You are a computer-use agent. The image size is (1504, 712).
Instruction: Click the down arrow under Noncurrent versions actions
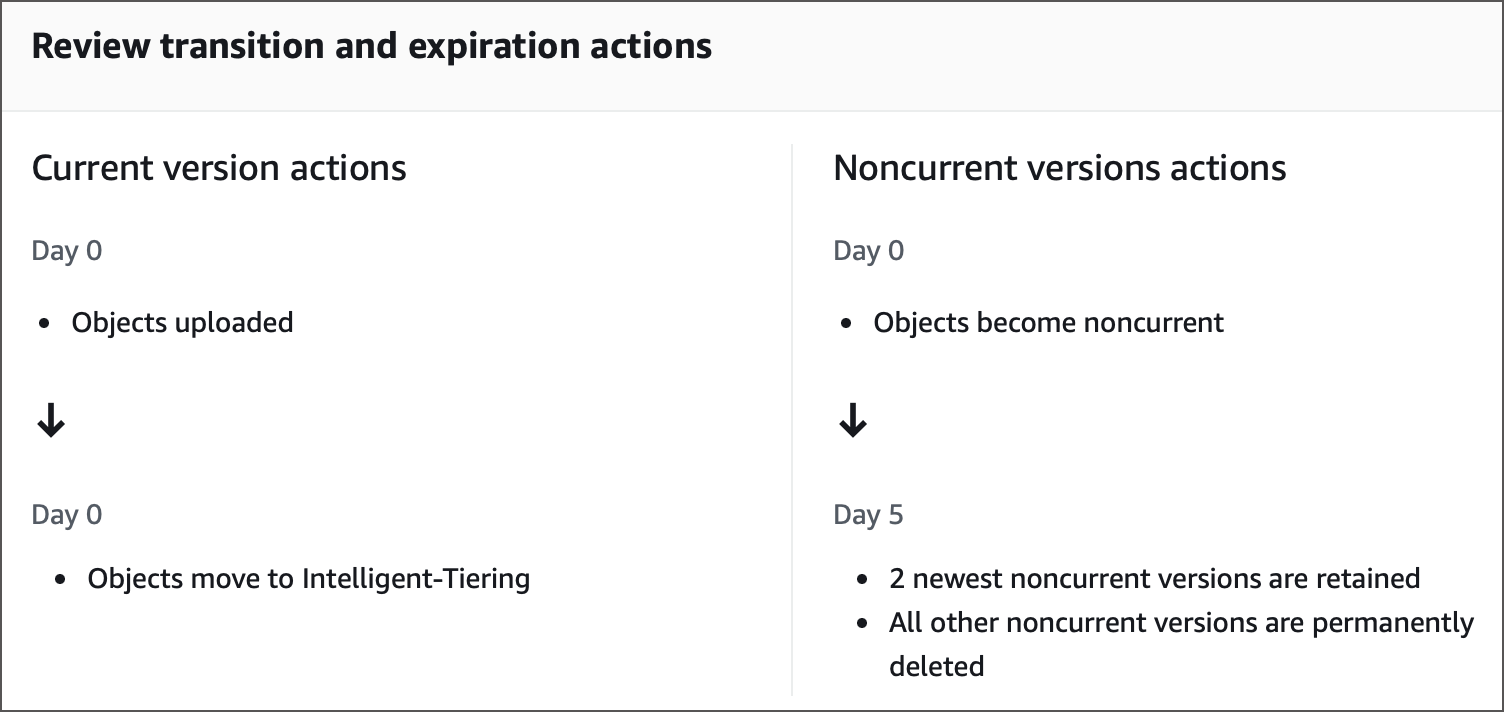852,424
